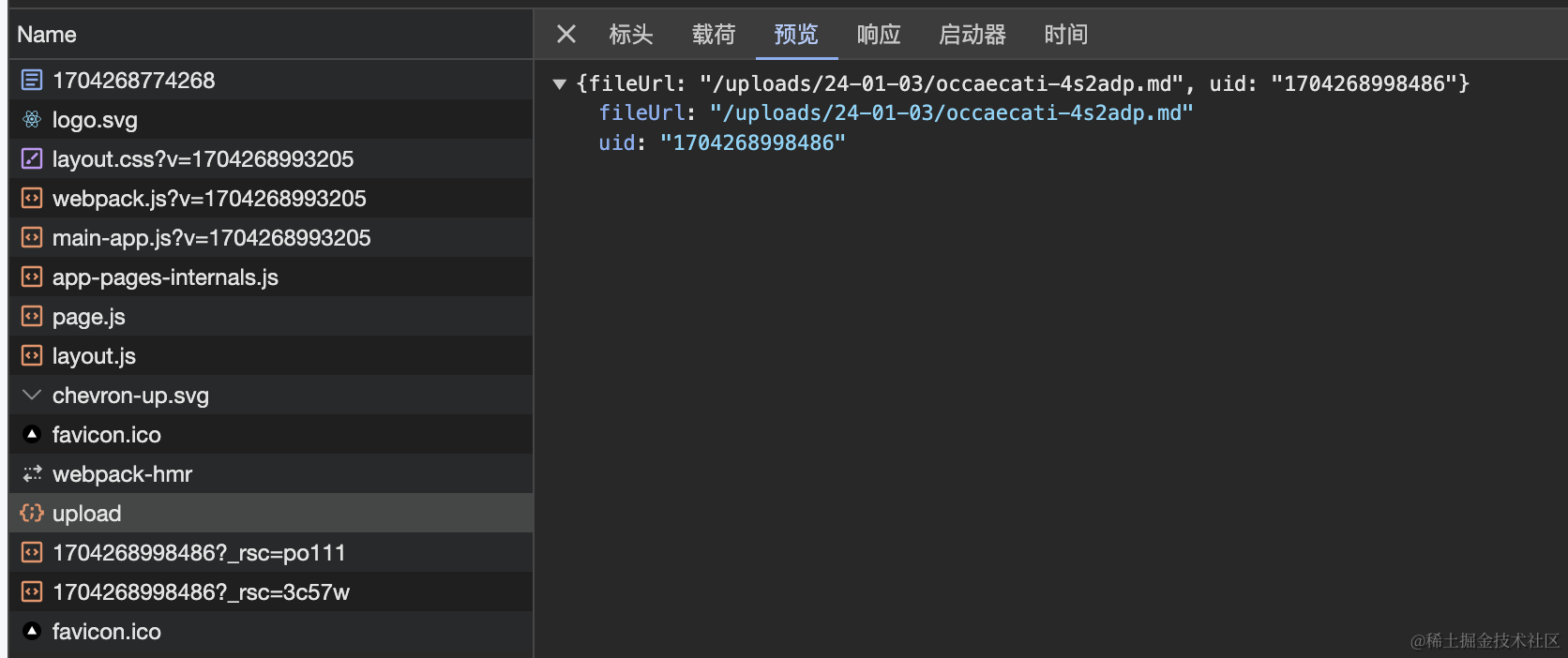Click the document icon beside 1704268774268
This screenshot has width=1568, height=658.
tap(32, 81)
